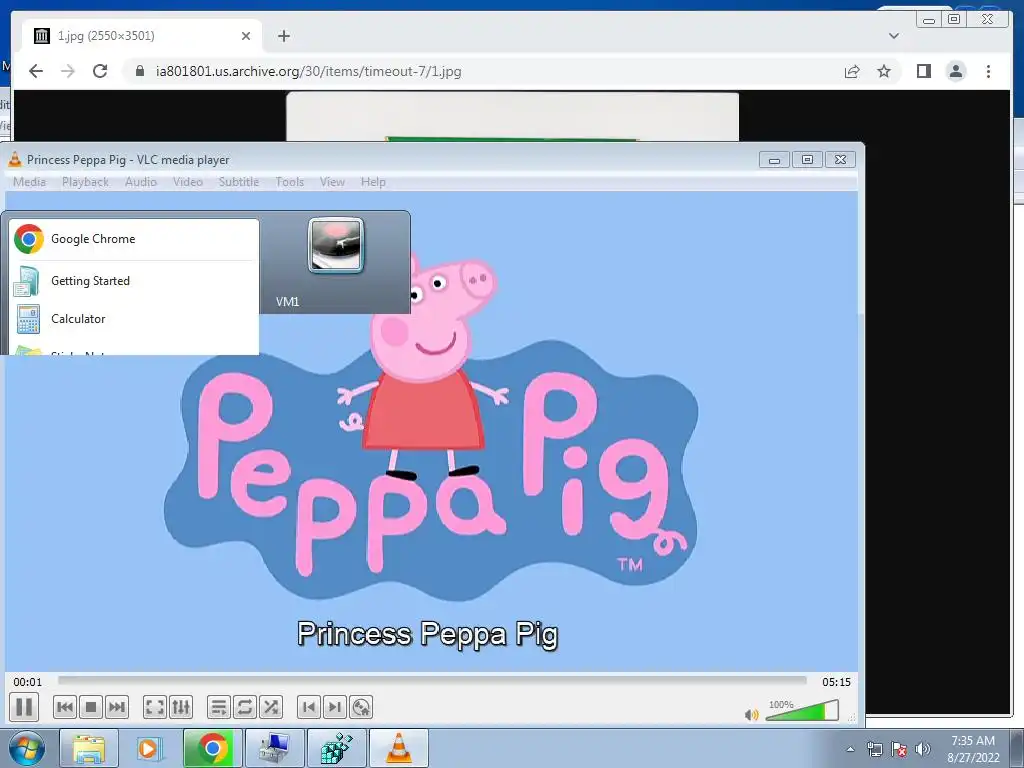Open the Registry Editor cubes taskbar icon
1024x768 pixels.
click(336, 748)
